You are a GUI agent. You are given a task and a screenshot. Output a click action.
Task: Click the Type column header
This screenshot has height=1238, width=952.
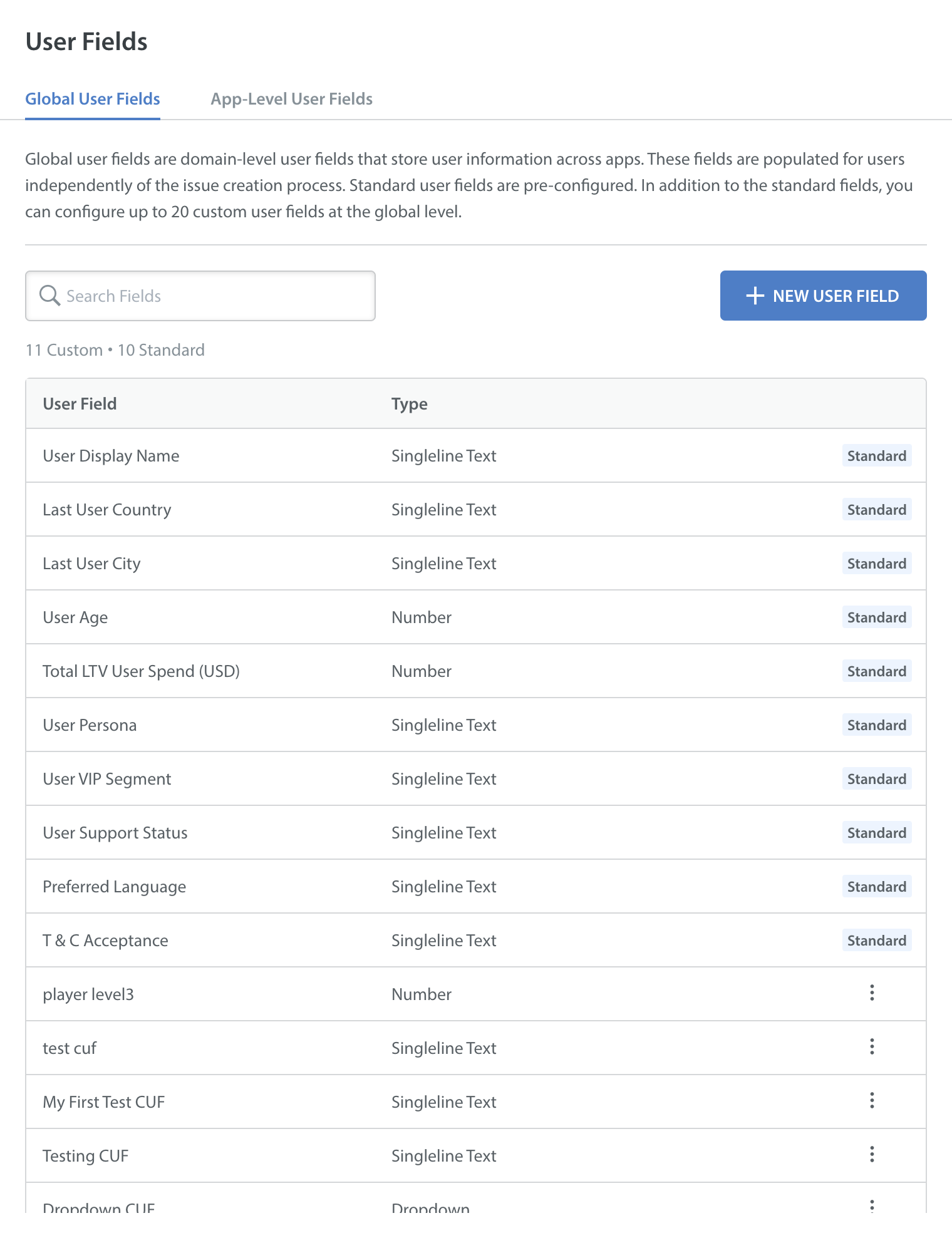coord(409,404)
